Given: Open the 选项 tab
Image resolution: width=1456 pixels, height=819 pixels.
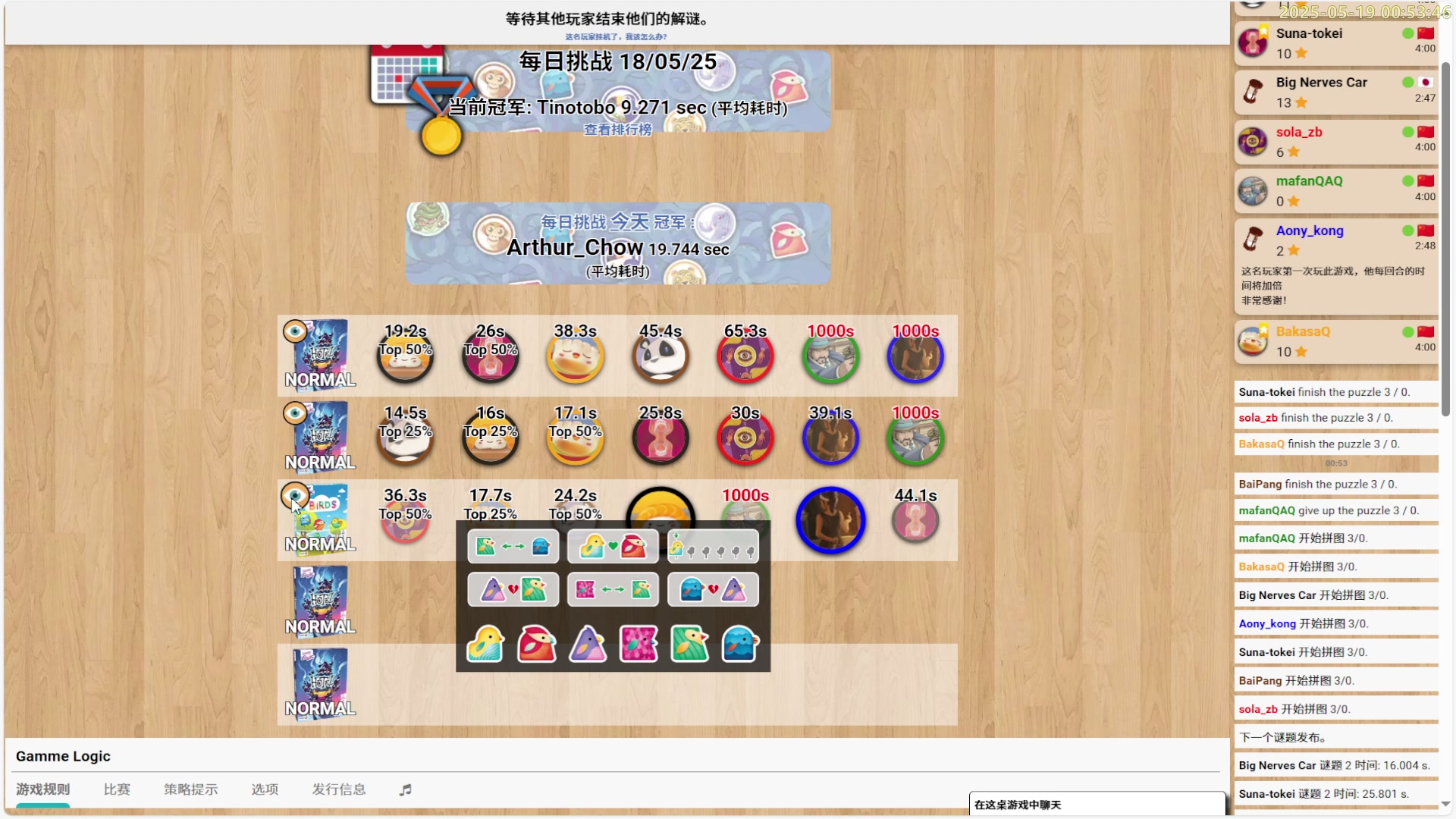Looking at the screenshot, I should point(265,789).
